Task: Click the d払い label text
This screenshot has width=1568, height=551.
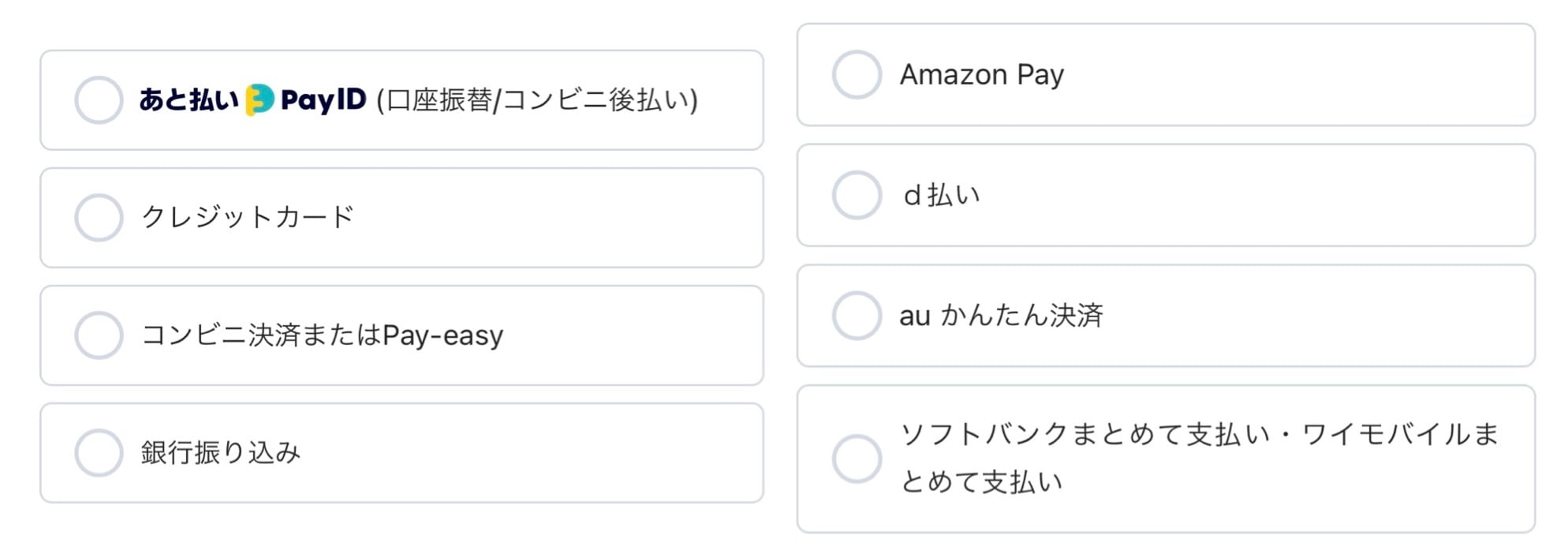Action: pos(942,195)
